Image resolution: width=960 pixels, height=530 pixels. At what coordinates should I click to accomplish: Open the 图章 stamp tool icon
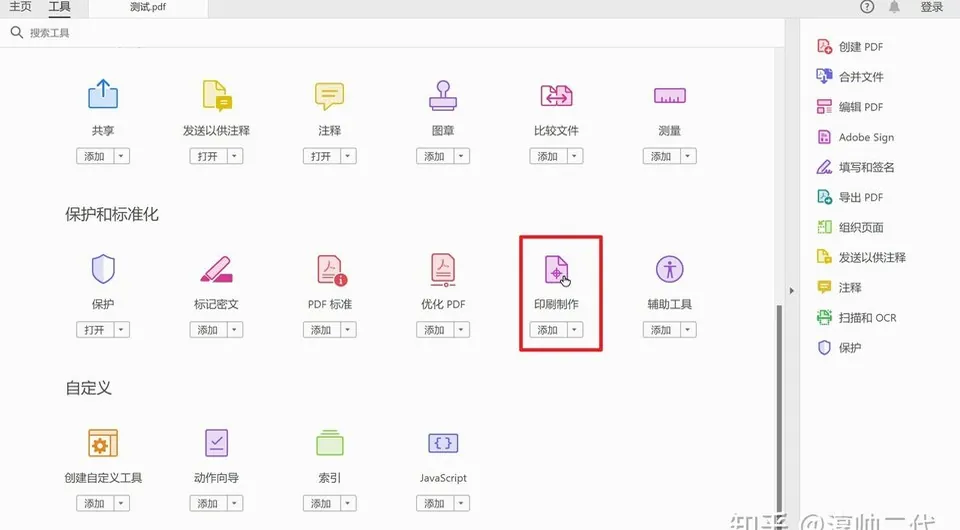[443, 95]
